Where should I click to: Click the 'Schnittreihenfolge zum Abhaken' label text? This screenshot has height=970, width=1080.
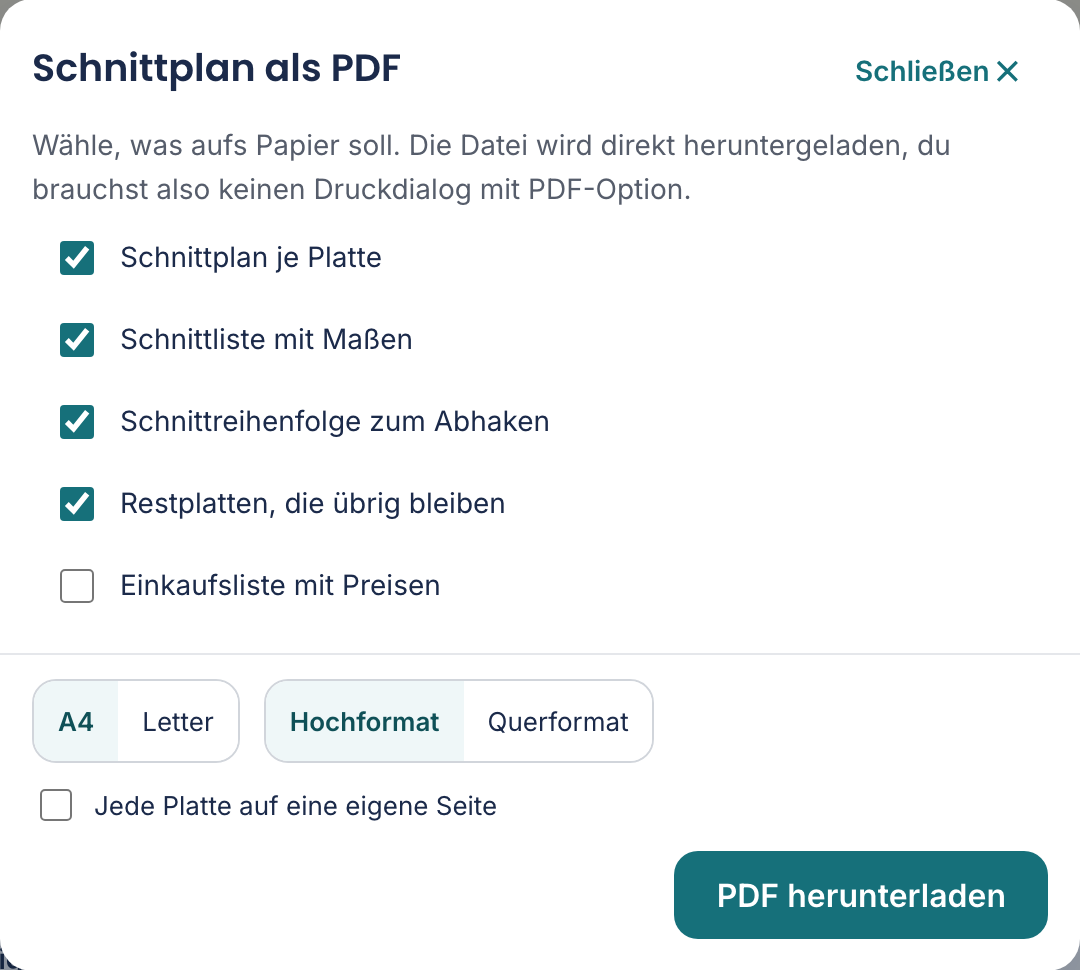click(x=335, y=422)
